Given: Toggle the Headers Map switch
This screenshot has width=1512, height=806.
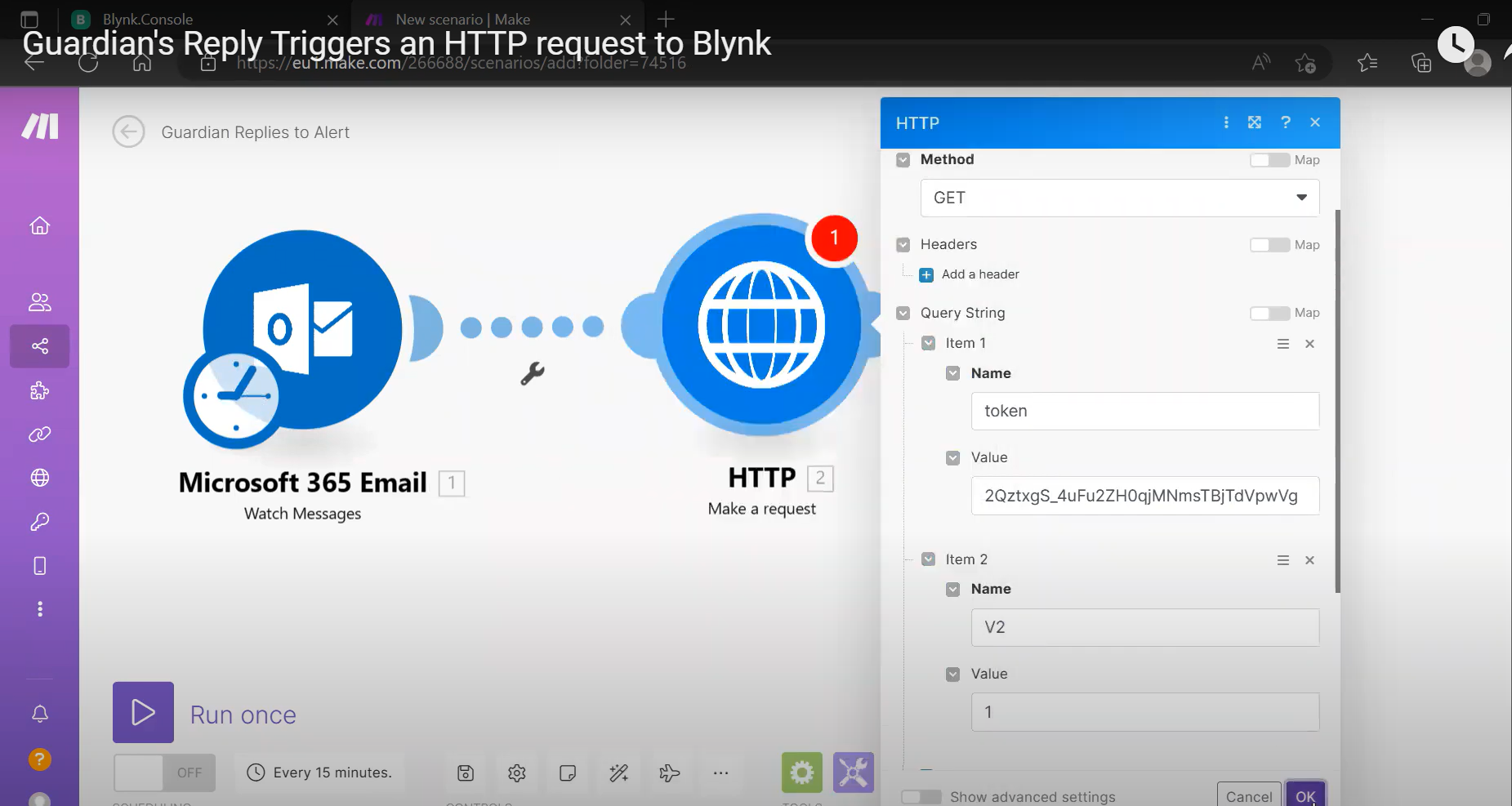Looking at the screenshot, I should pyautogui.click(x=1269, y=245).
